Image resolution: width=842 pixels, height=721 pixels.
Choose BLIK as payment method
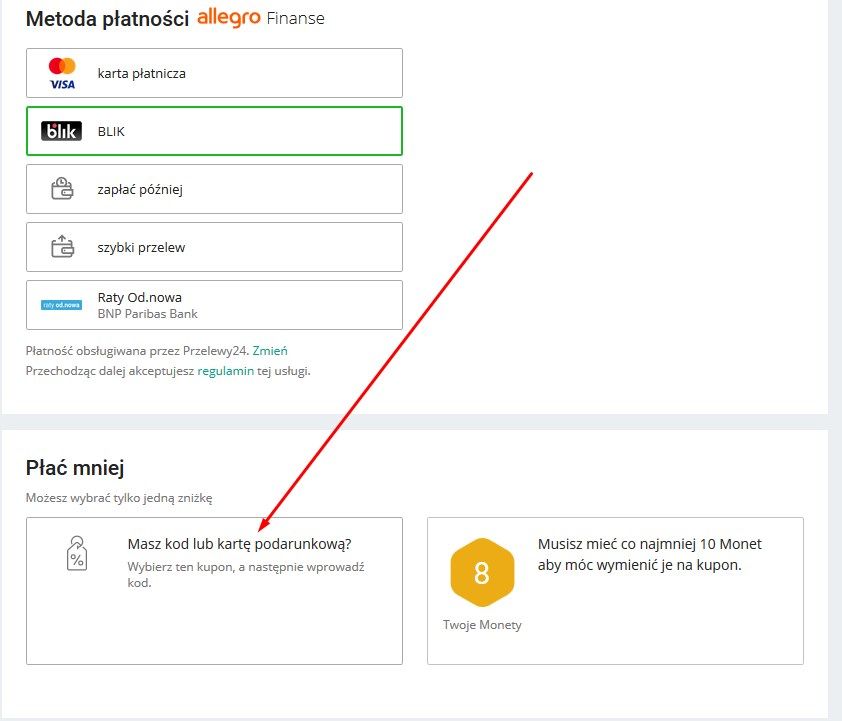pyautogui.click(x=214, y=131)
